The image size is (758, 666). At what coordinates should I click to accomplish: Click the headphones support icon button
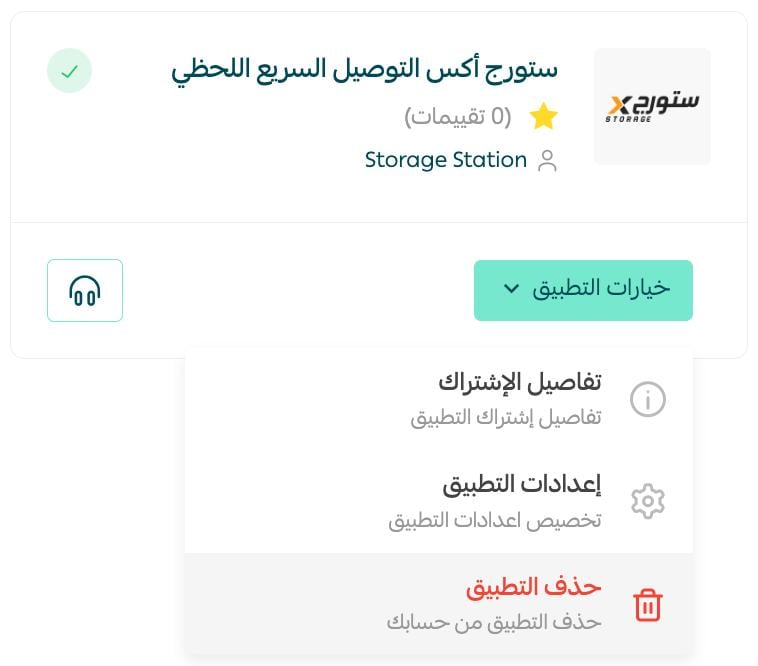tap(85, 290)
